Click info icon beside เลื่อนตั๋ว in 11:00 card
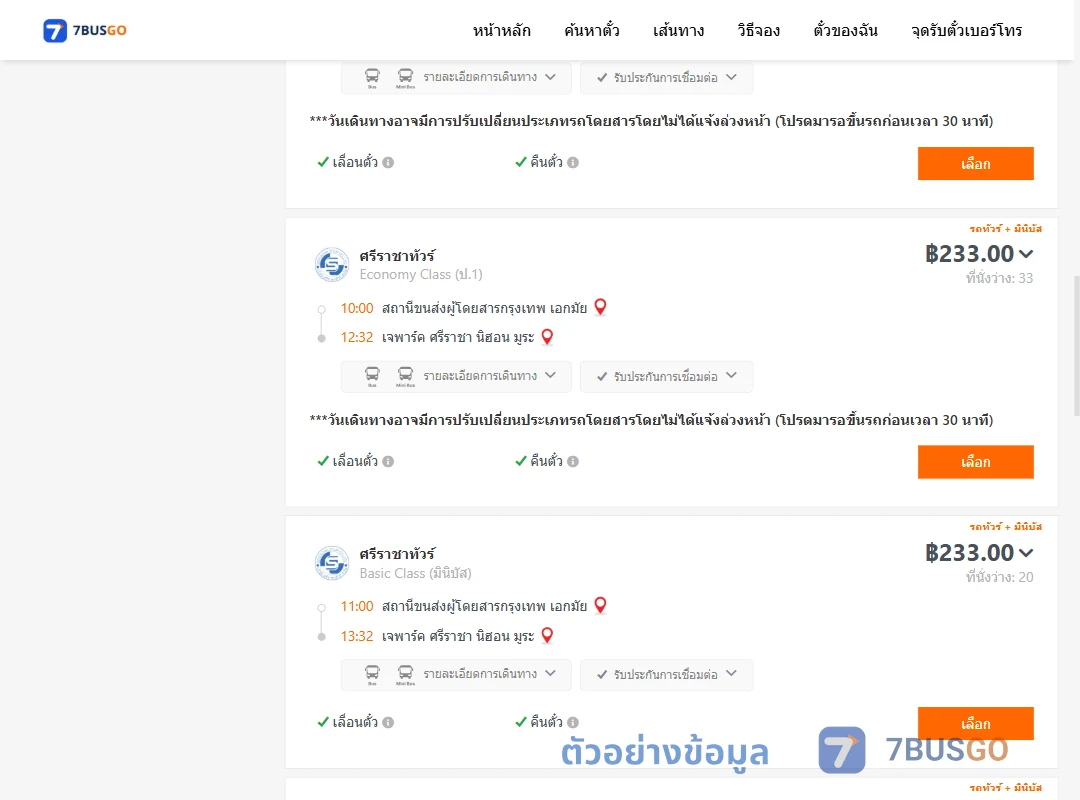 (x=388, y=722)
